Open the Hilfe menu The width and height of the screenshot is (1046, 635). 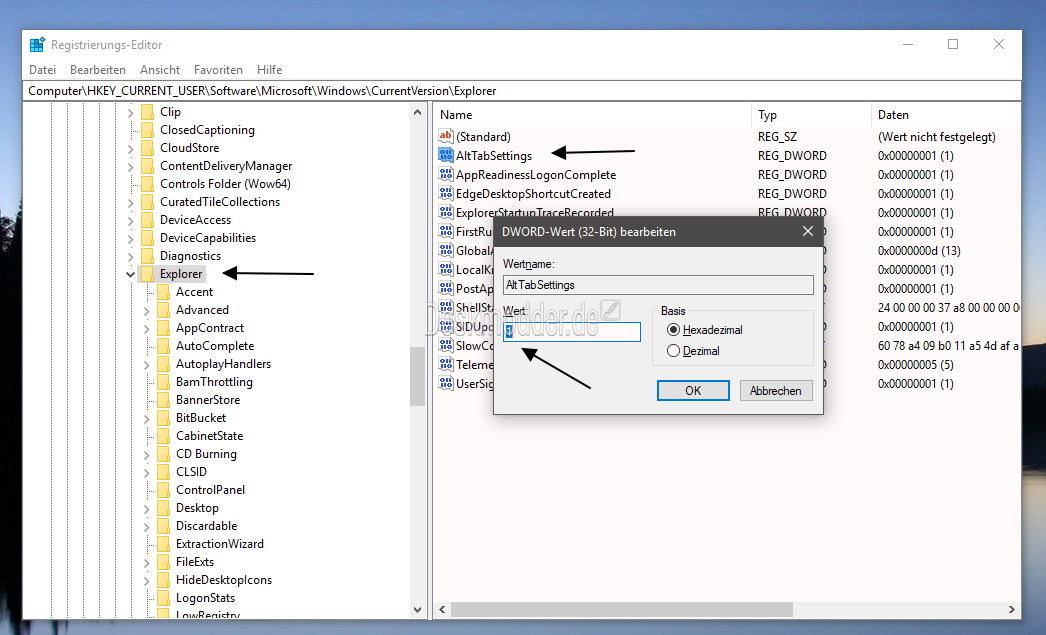pos(270,69)
